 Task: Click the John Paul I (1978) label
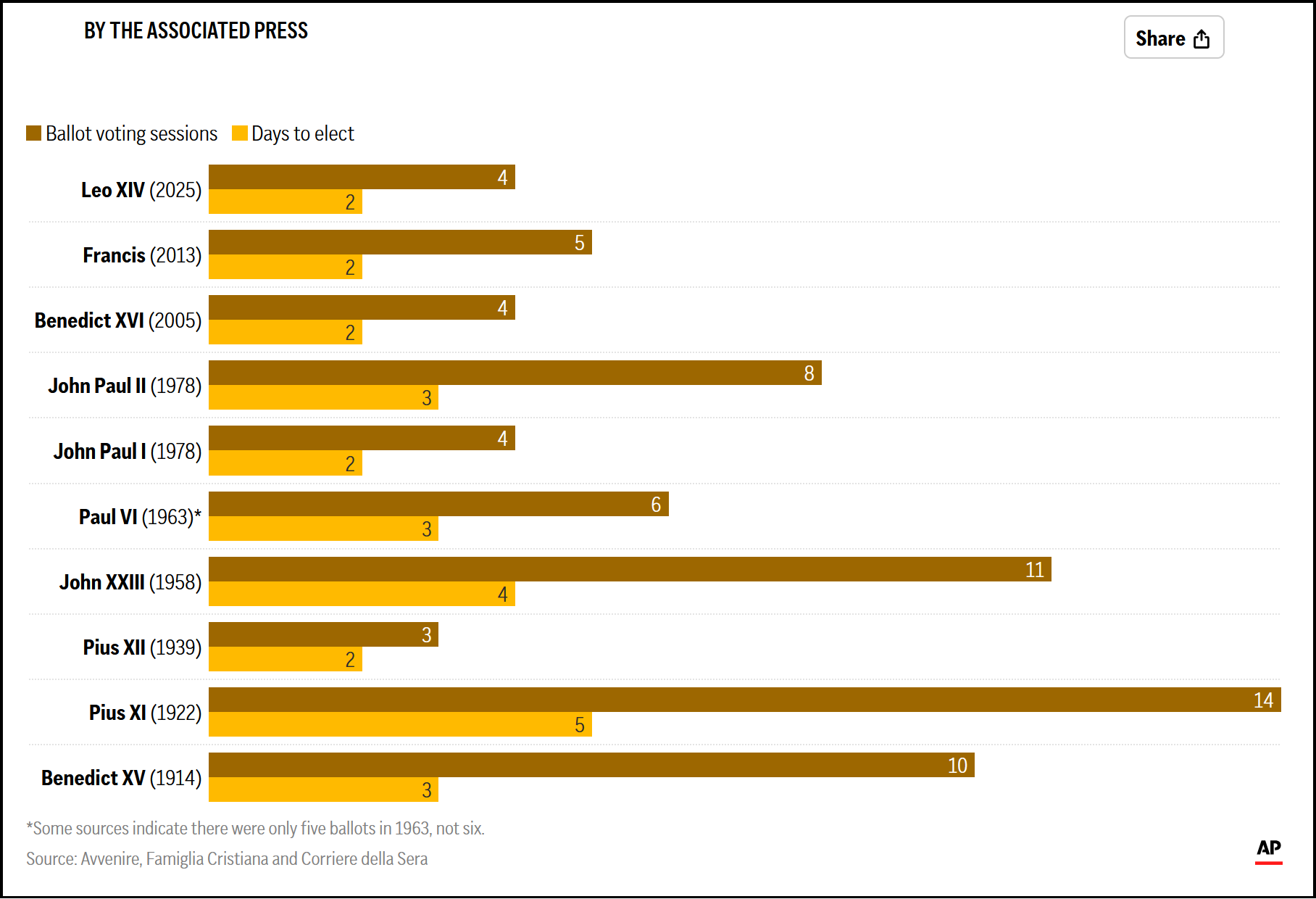tap(128, 451)
